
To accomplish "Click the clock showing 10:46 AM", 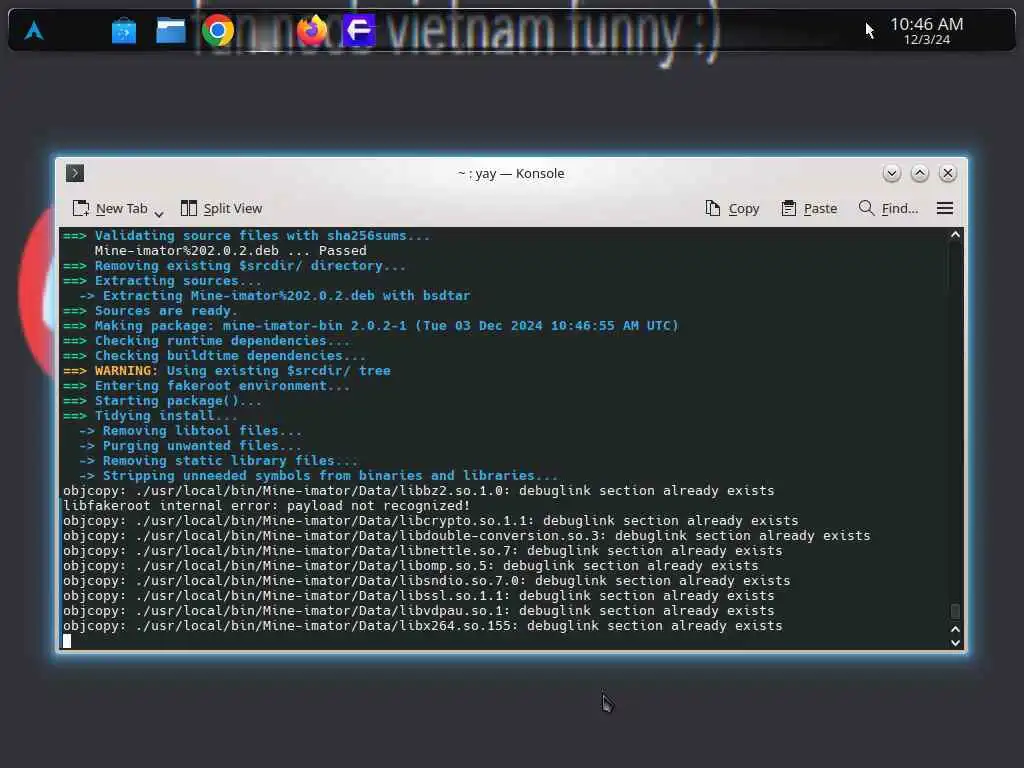I will point(927,31).
